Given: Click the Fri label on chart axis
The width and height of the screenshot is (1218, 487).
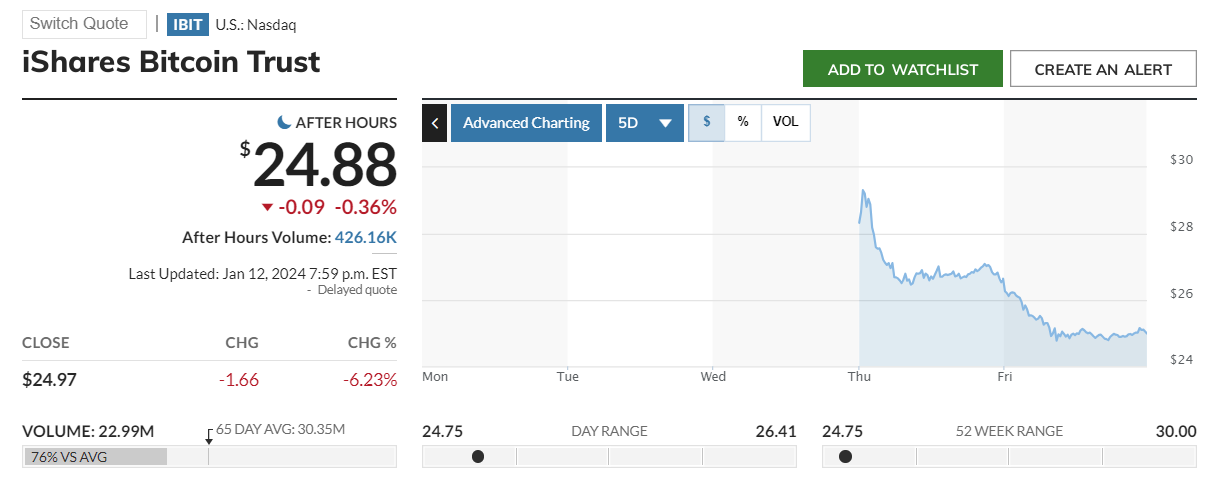Looking at the screenshot, I should [1005, 377].
